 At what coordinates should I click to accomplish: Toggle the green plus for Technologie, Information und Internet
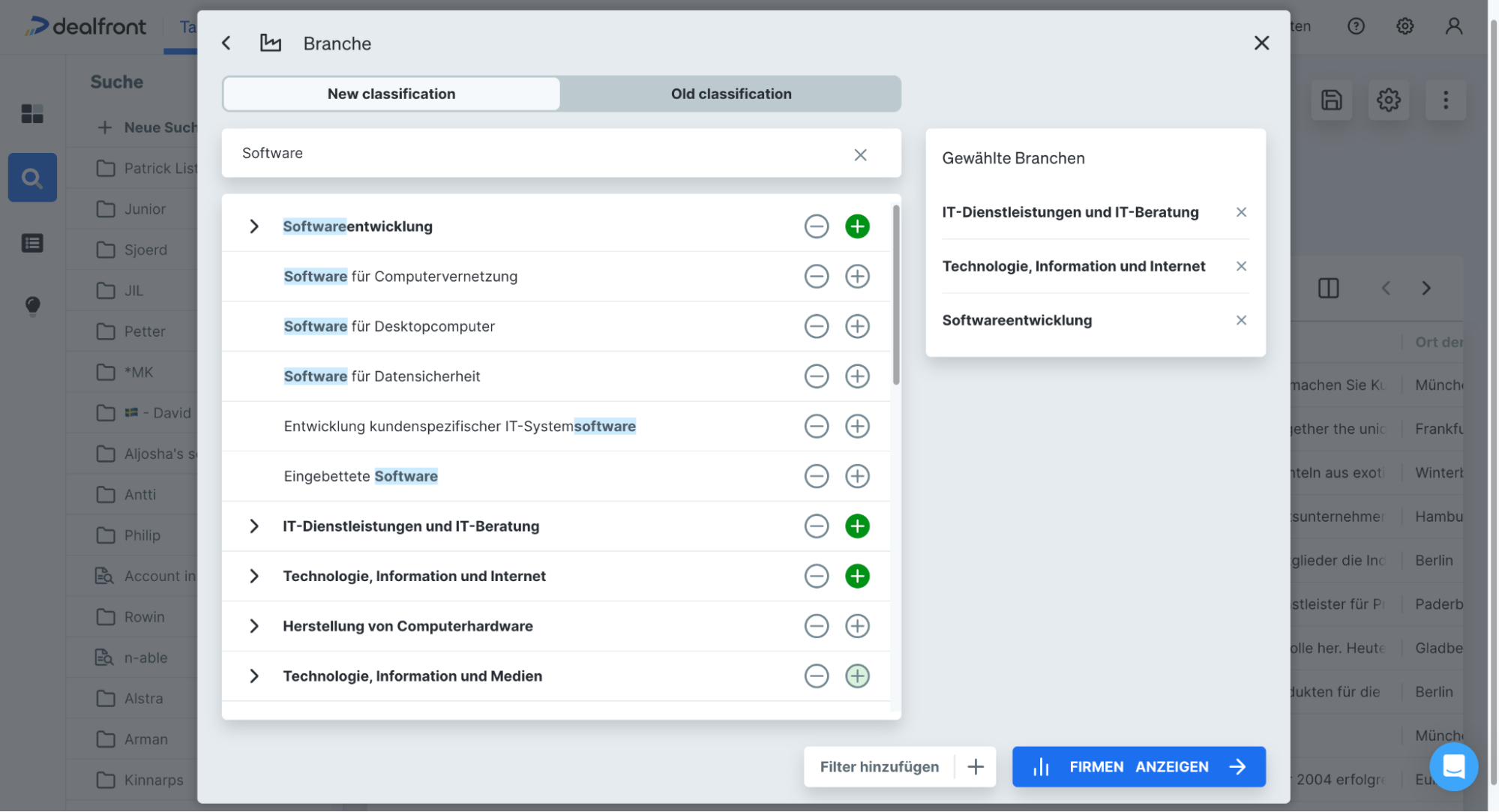pos(857,576)
